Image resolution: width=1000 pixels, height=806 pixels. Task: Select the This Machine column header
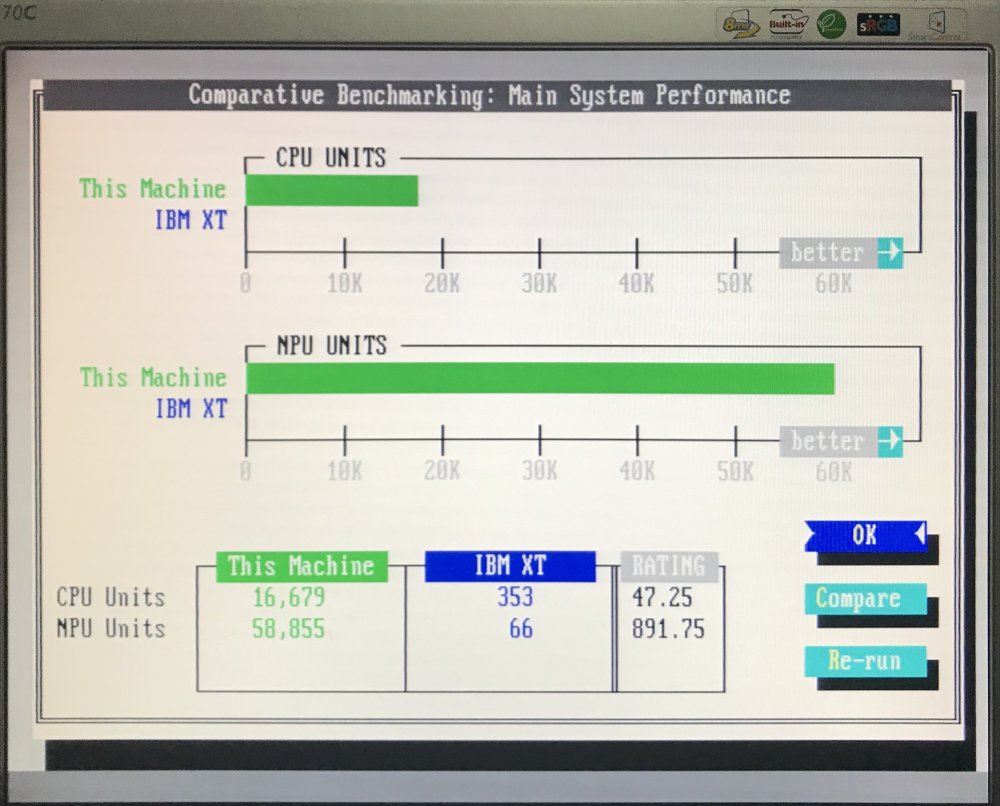click(301, 566)
